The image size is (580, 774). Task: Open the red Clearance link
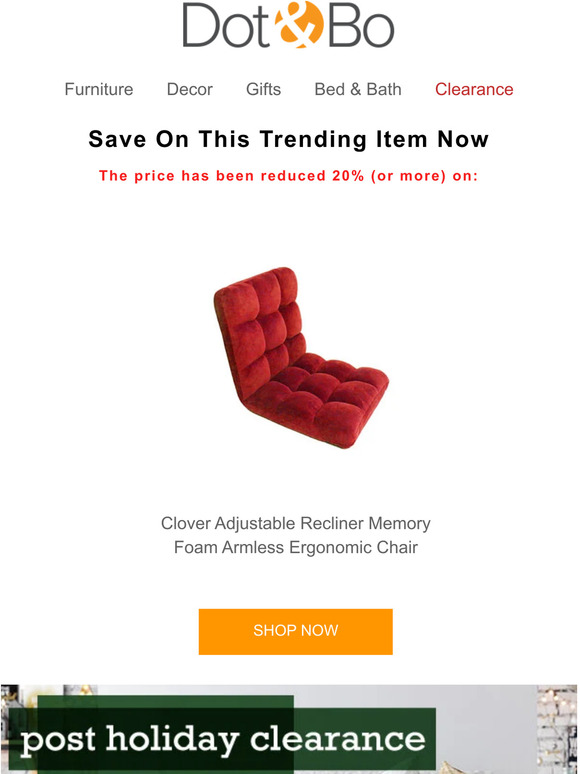(x=474, y=89)
